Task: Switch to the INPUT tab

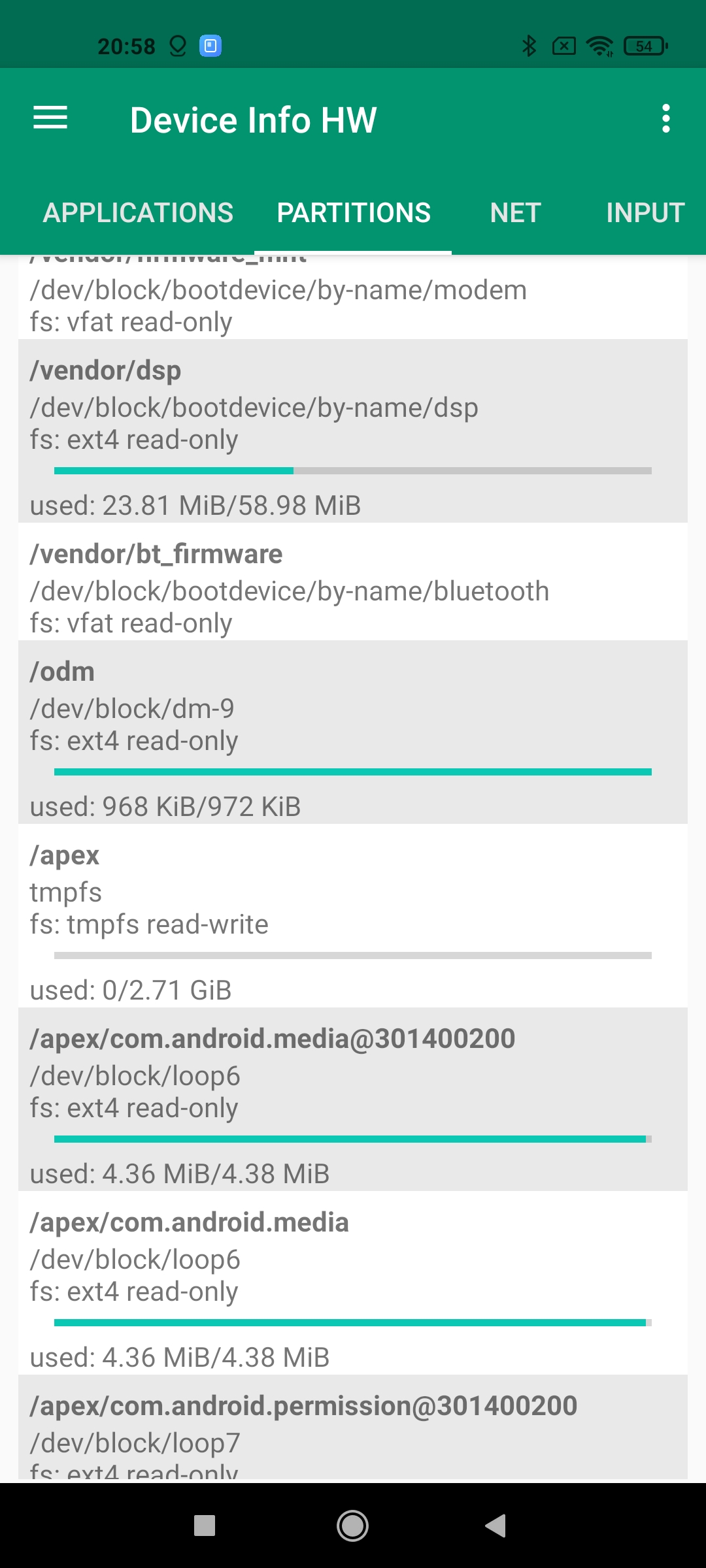Action: 645,213
